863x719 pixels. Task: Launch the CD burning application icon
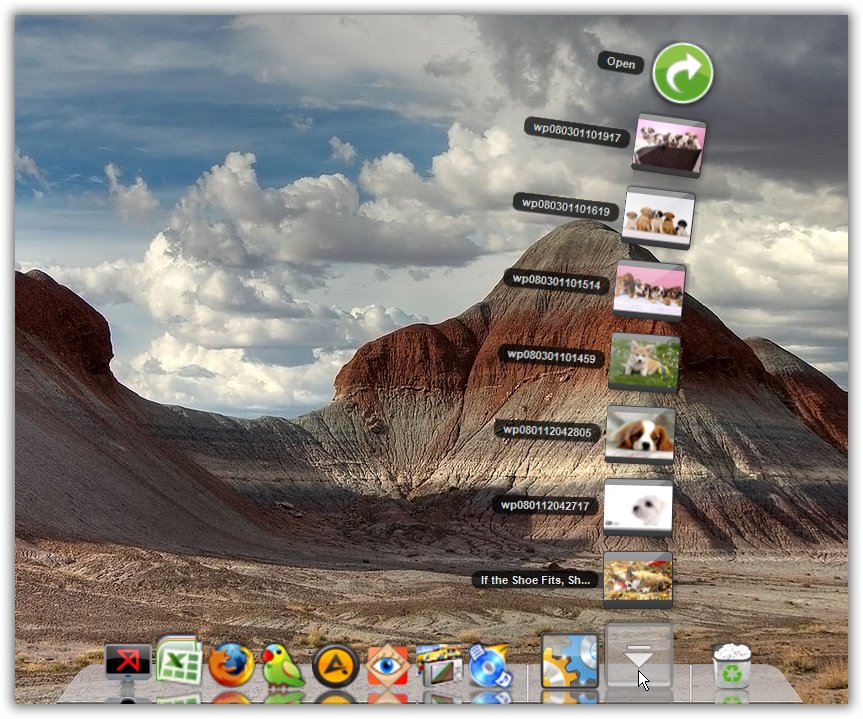(487, 662)
